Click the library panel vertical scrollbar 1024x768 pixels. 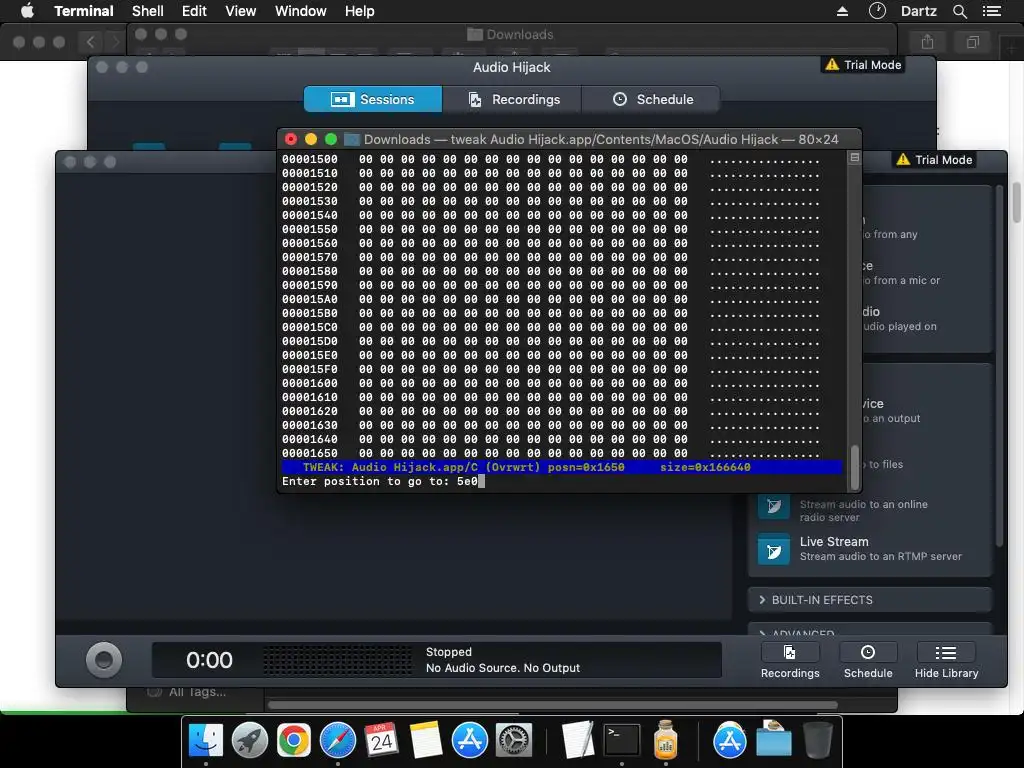999,366
